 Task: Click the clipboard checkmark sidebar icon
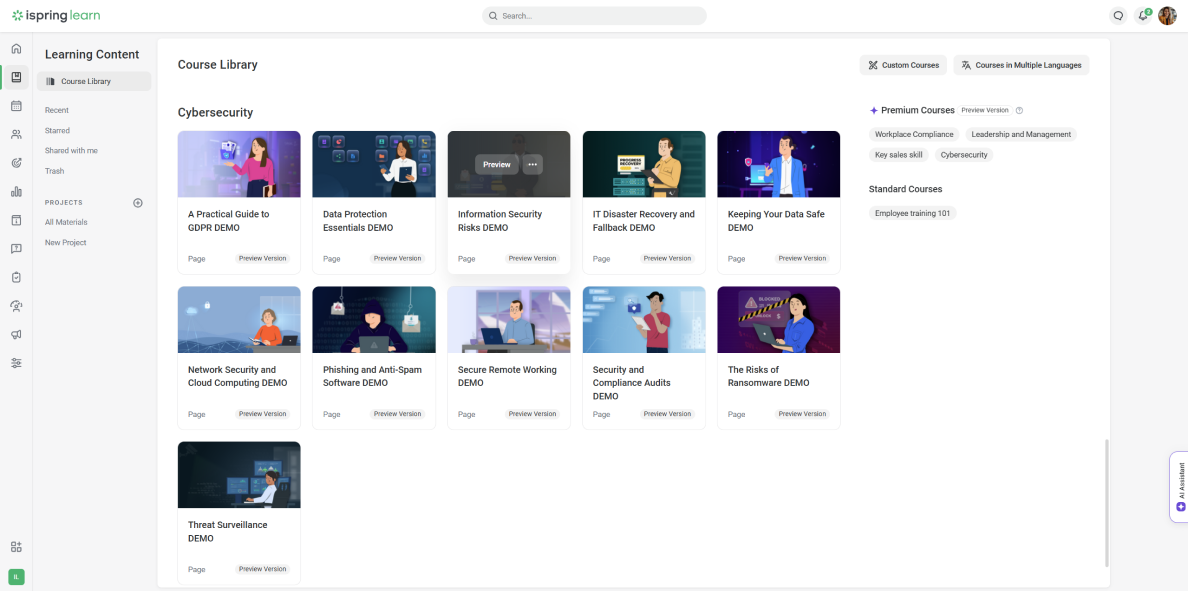point(16,277)
